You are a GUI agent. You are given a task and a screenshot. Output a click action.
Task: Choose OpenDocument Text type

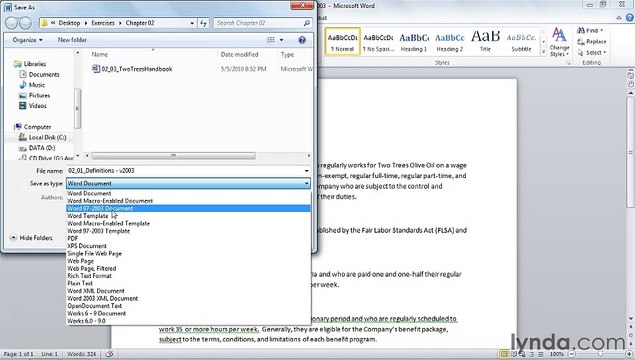[x=188, y=306]
